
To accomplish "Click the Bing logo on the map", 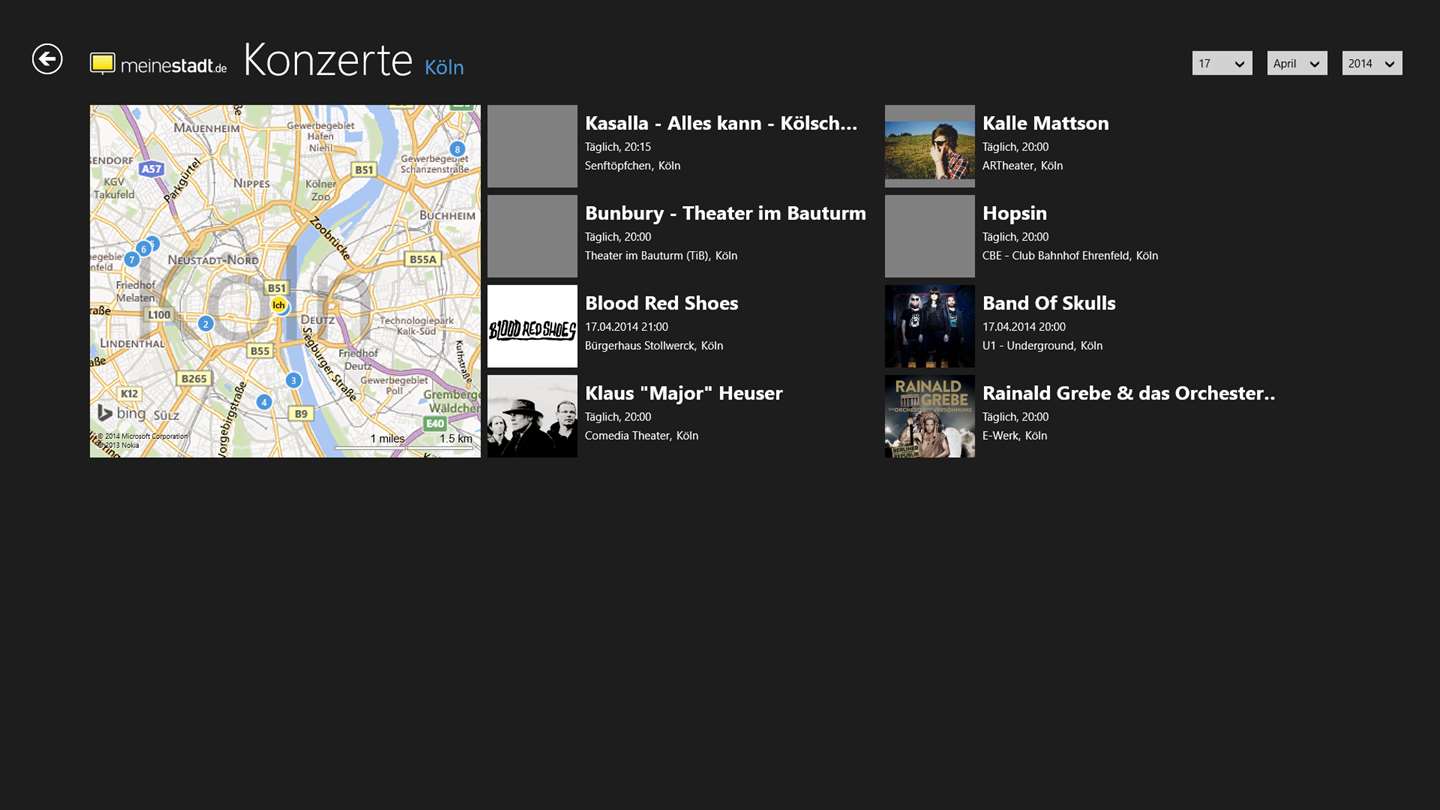I will tap(121, 413).
